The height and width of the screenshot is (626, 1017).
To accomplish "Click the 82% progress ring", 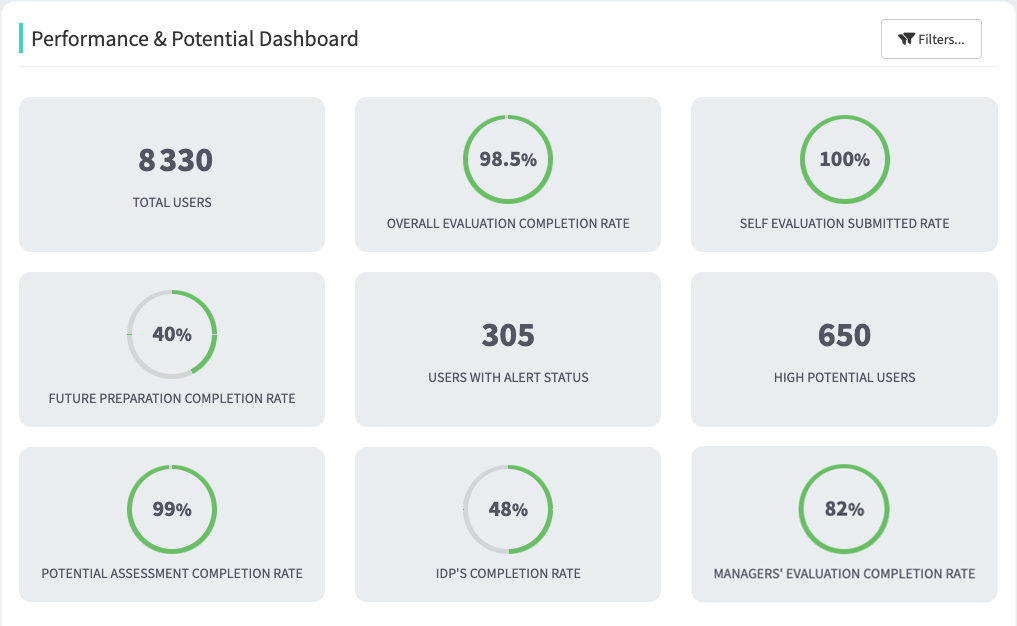I will click(x=844, y=509).
